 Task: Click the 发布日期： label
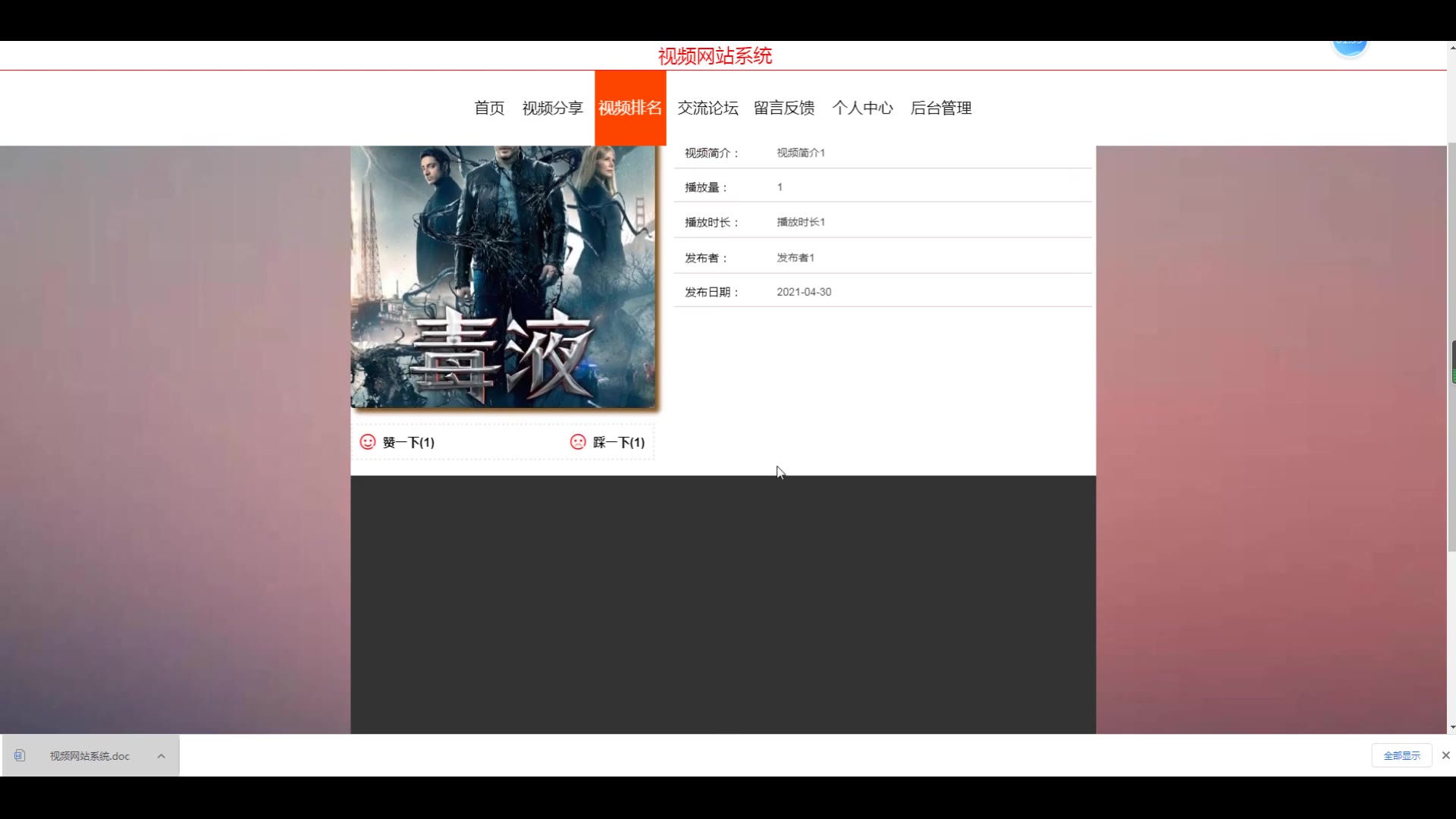click(712, 292)
